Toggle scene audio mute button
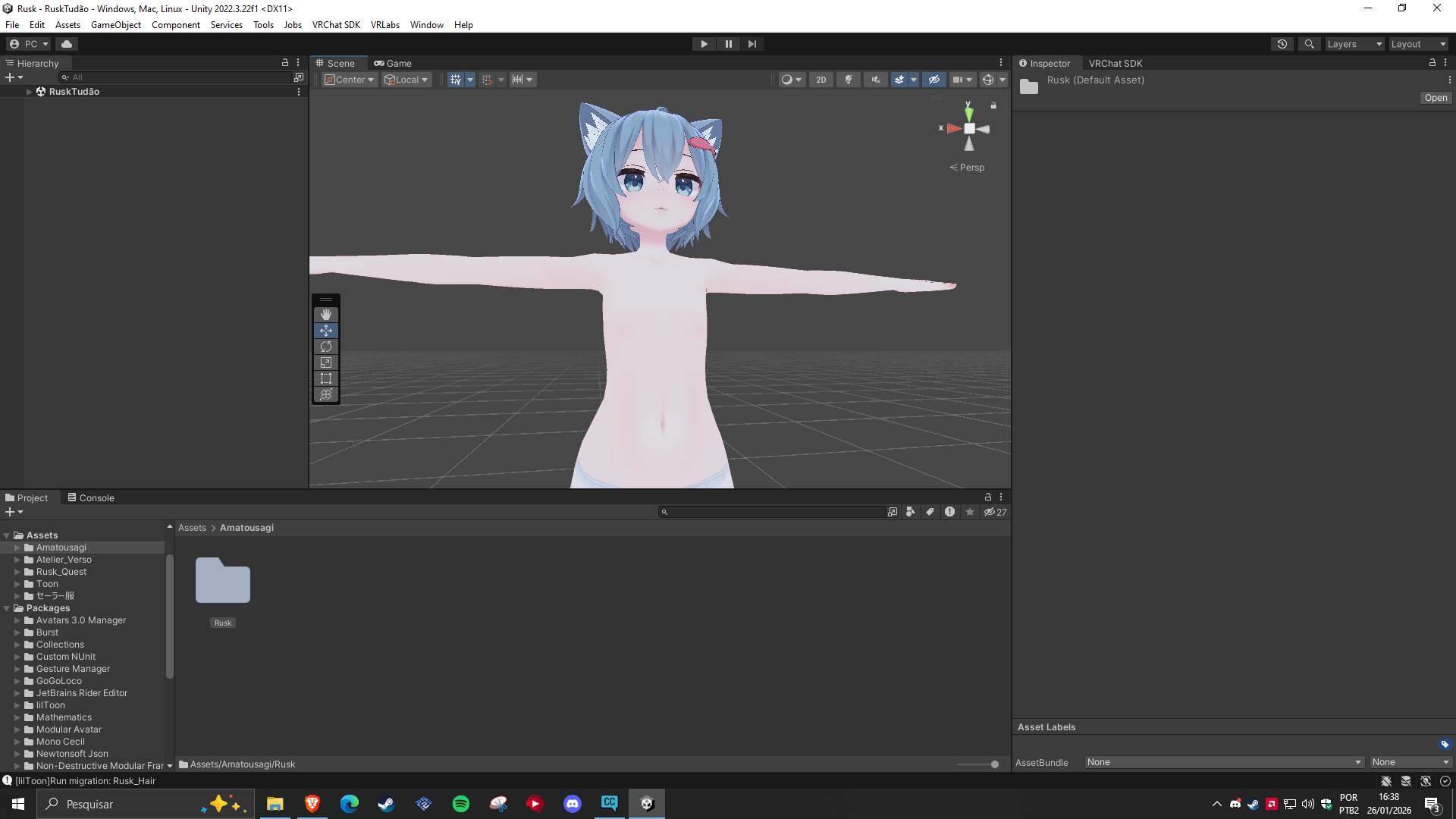The width and height of the screenshot is (1456, 819). click(876, 80)
